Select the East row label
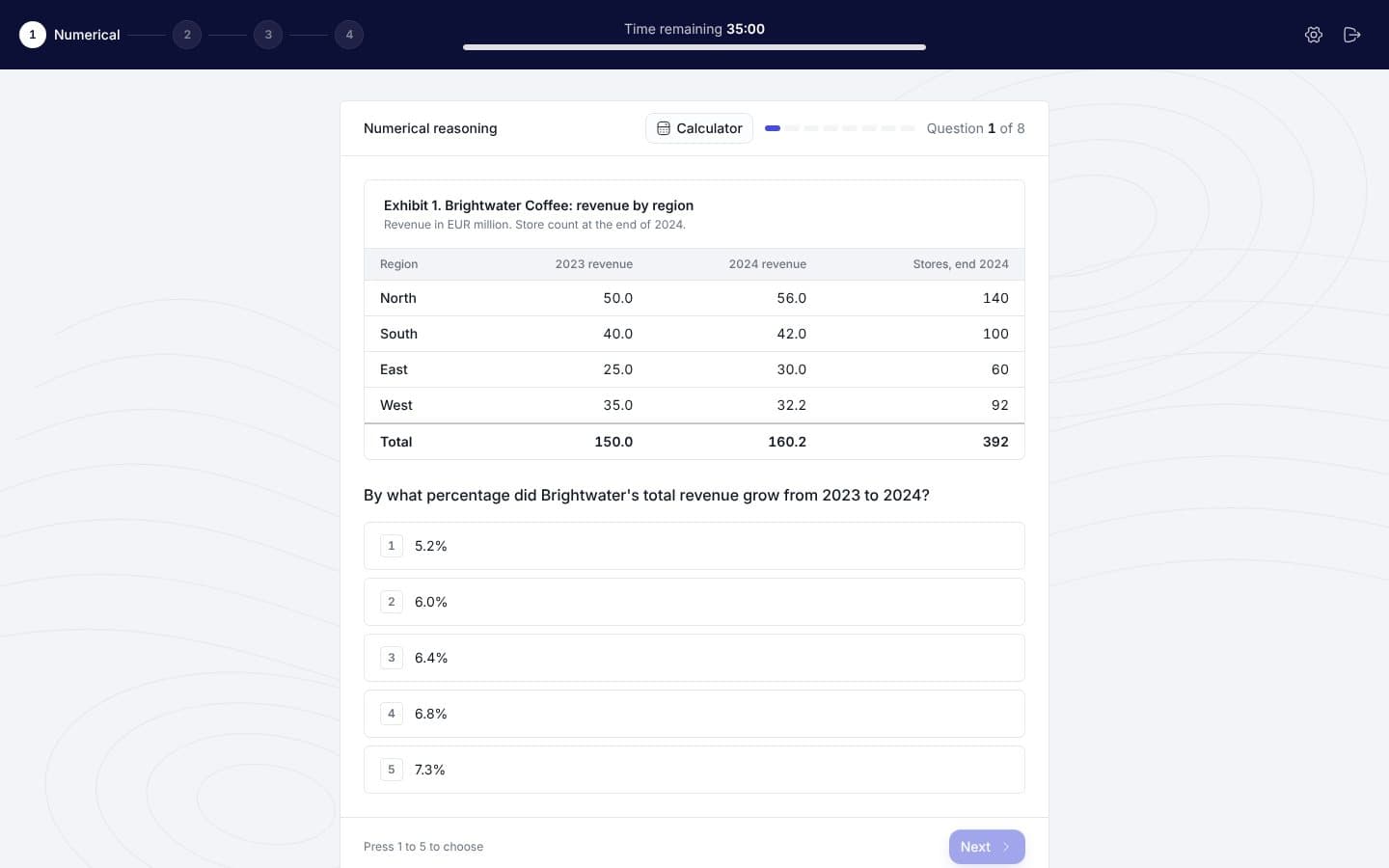Screen dimensions: 1389x868 [x=394, y=369]
